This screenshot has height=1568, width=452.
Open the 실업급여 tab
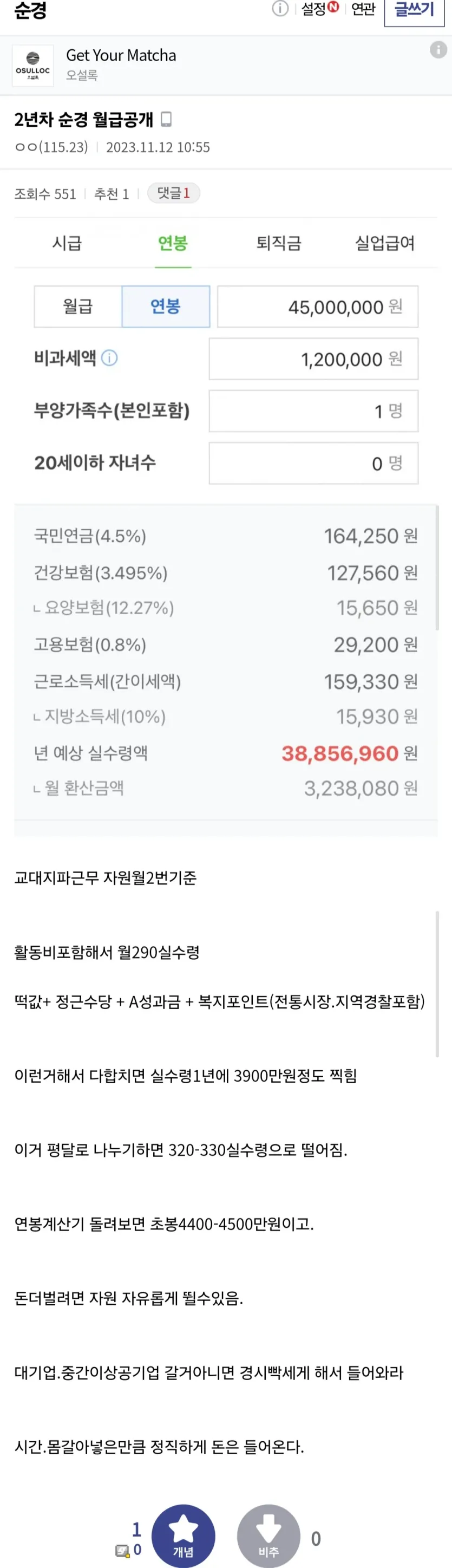384,244
